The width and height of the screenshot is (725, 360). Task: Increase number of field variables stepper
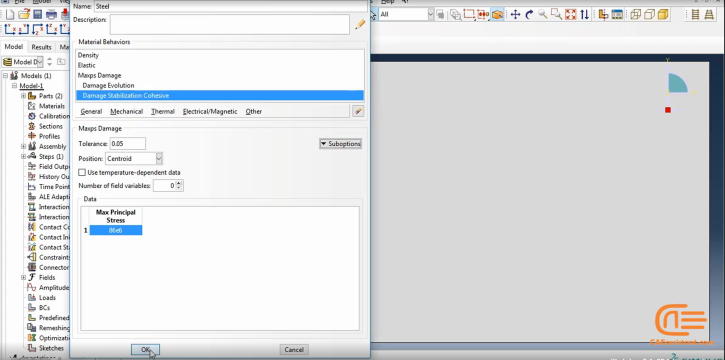(179, 183)
